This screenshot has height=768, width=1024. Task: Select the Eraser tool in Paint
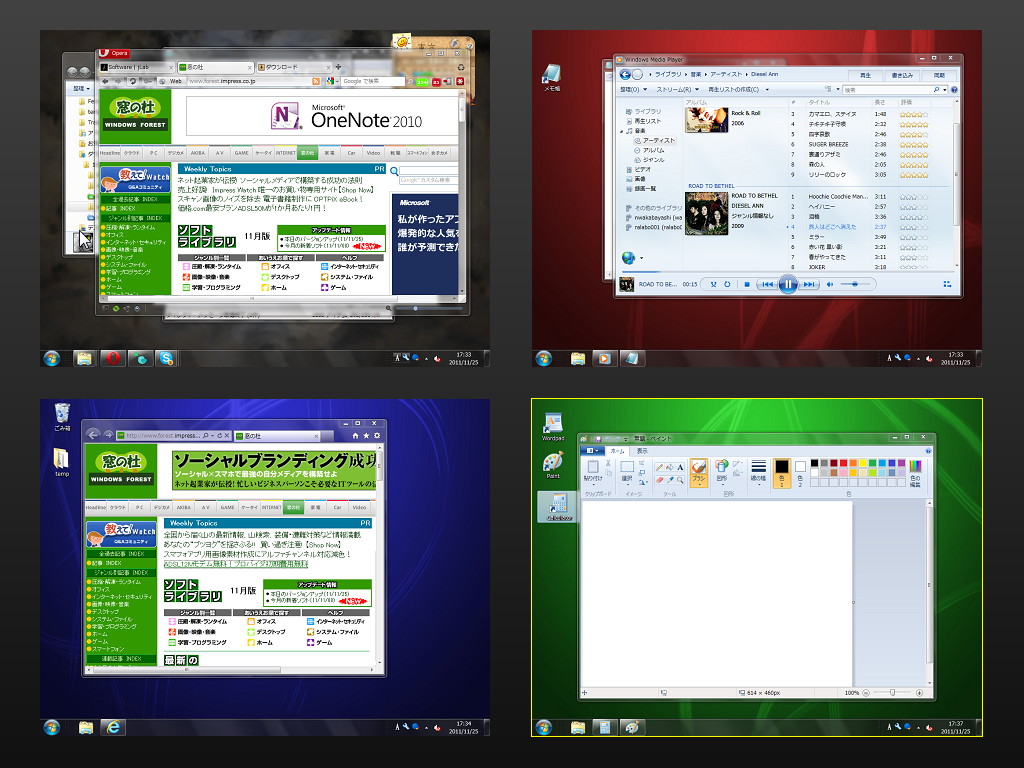click(x=659, y=479)
